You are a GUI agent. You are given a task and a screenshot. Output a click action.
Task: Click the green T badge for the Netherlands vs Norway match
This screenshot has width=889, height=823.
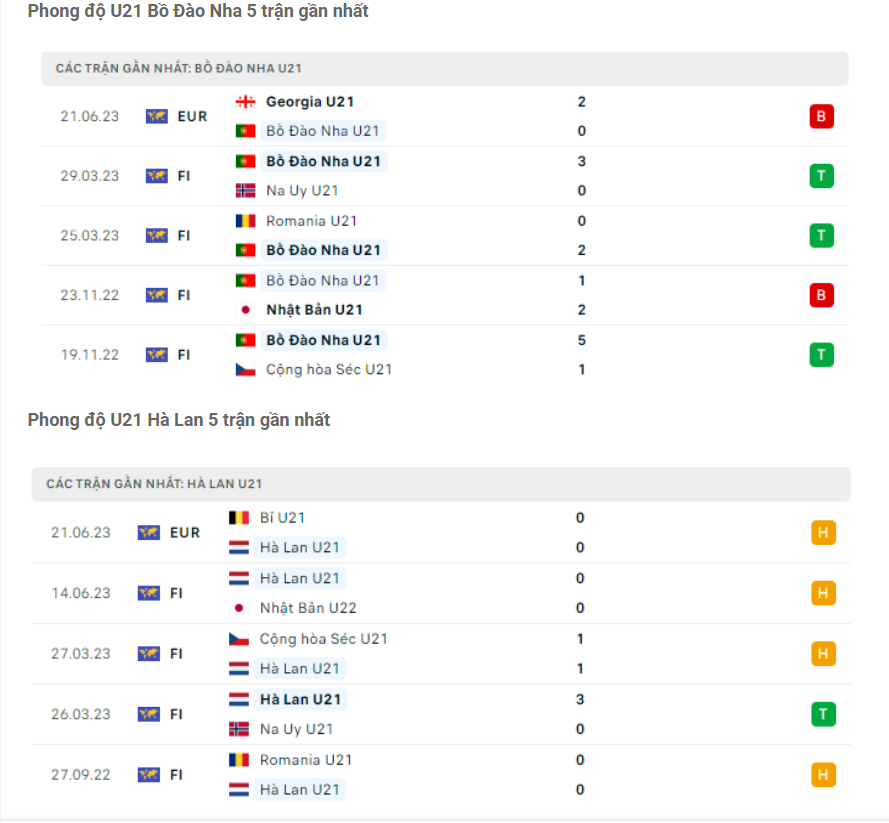click(822, 714)
